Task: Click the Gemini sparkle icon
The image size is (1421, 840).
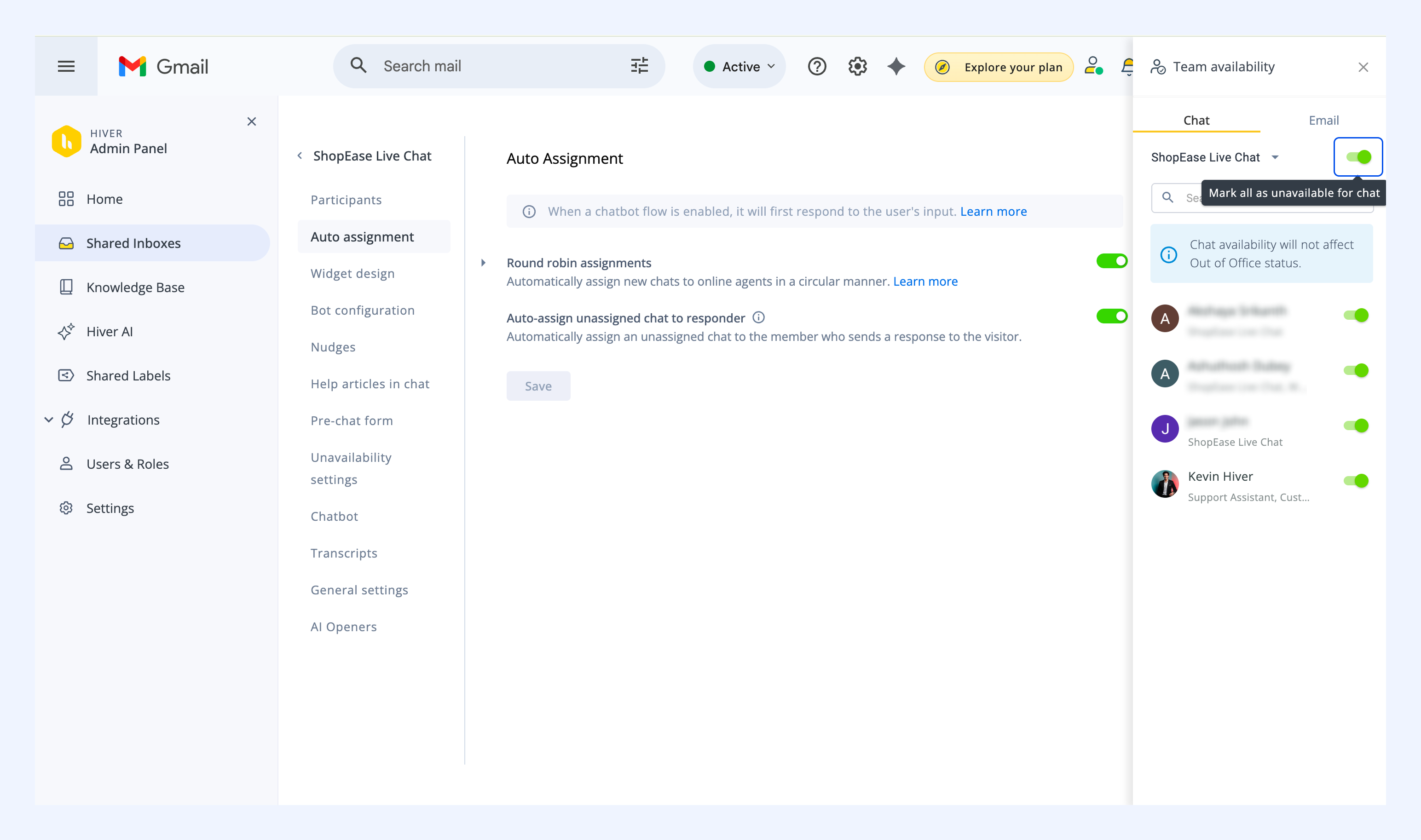Action: click(896, 66)
